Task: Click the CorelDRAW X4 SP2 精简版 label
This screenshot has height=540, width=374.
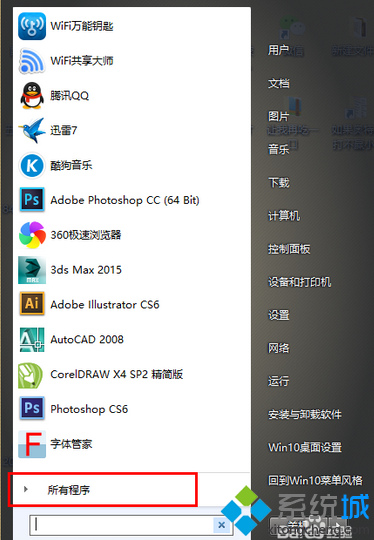Action: (x=116, y=374)
